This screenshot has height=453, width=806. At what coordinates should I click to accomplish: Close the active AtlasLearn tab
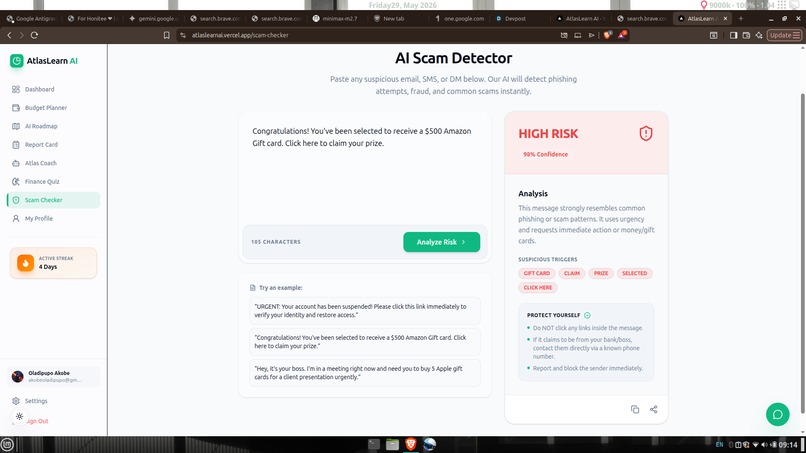725,19
